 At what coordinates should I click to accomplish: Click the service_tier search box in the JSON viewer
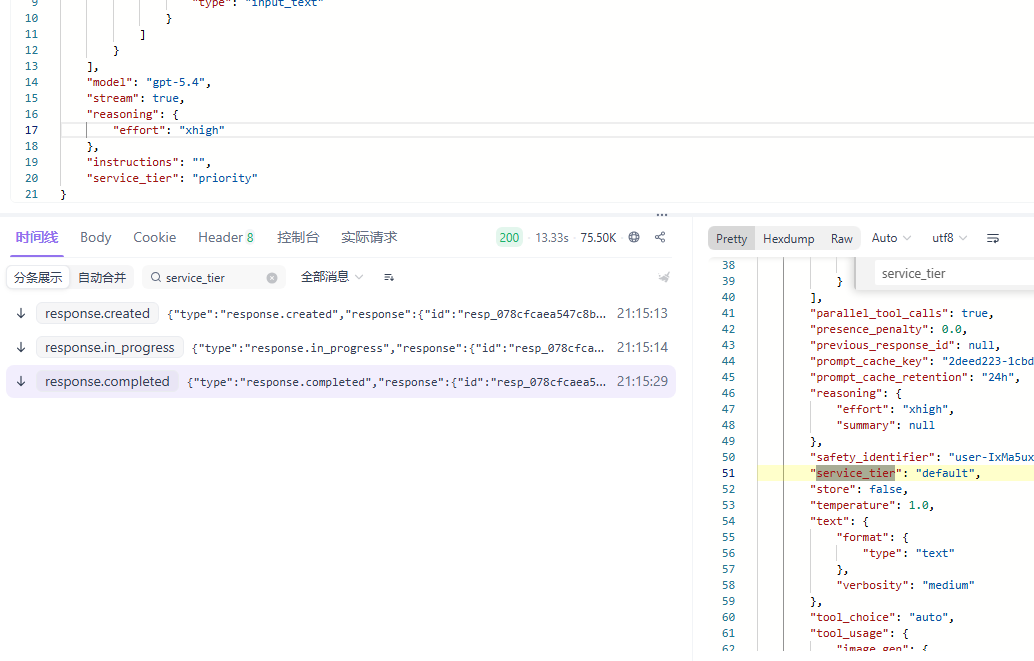coord(956,273)
